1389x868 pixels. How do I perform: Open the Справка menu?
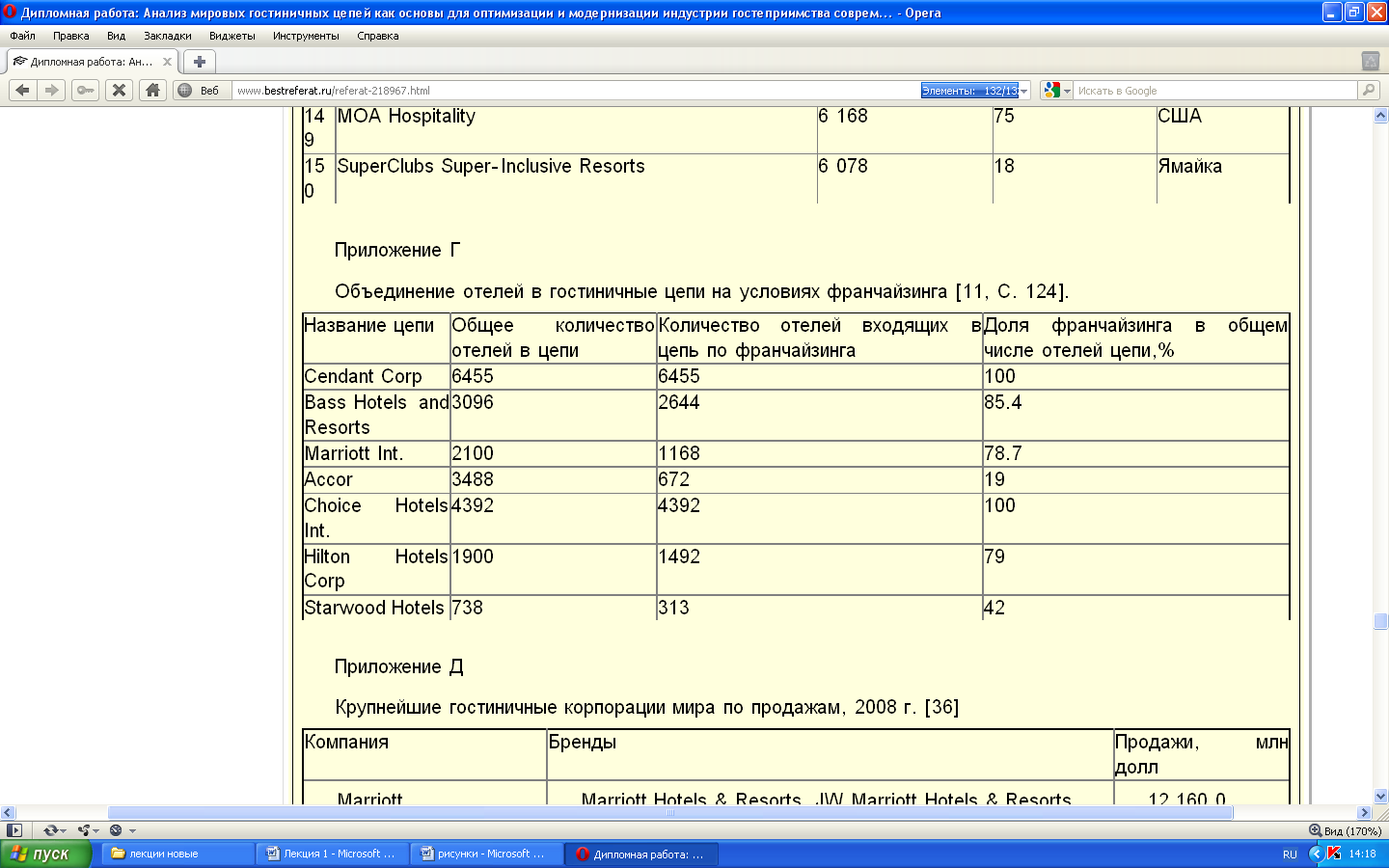coord(378,36)
